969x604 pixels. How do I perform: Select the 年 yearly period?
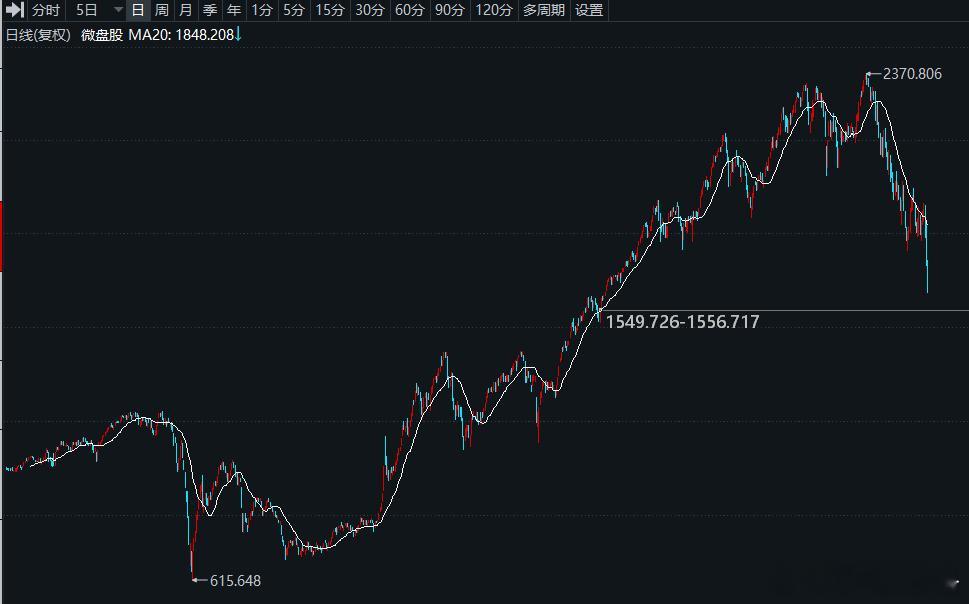click(234, 10)
